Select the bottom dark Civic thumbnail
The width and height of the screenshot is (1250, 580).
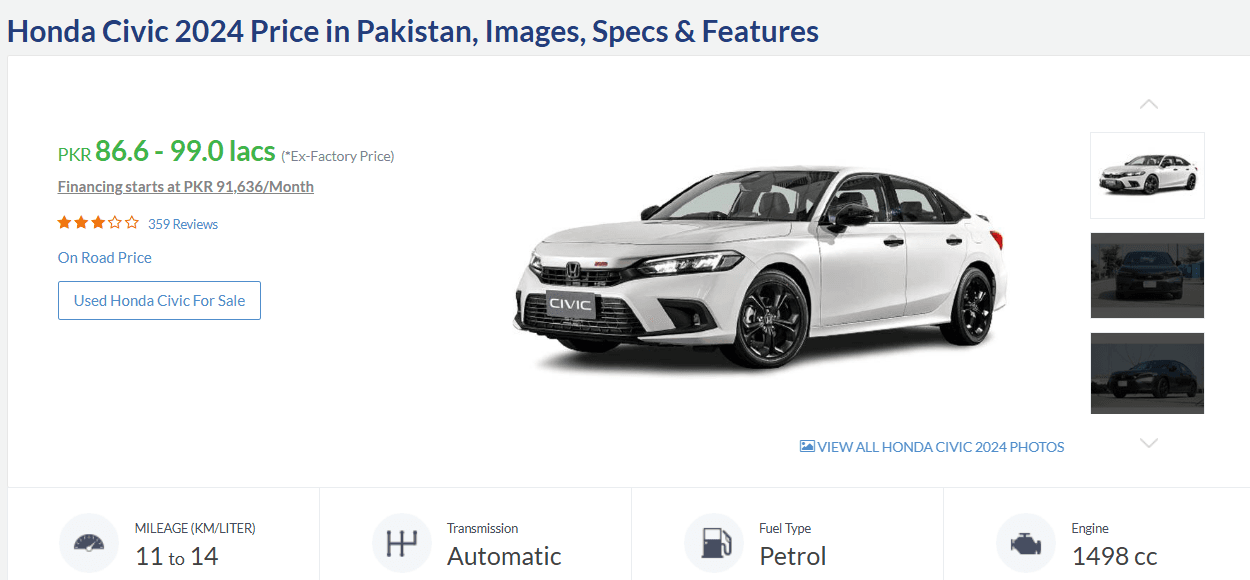tap(1147, 373)
